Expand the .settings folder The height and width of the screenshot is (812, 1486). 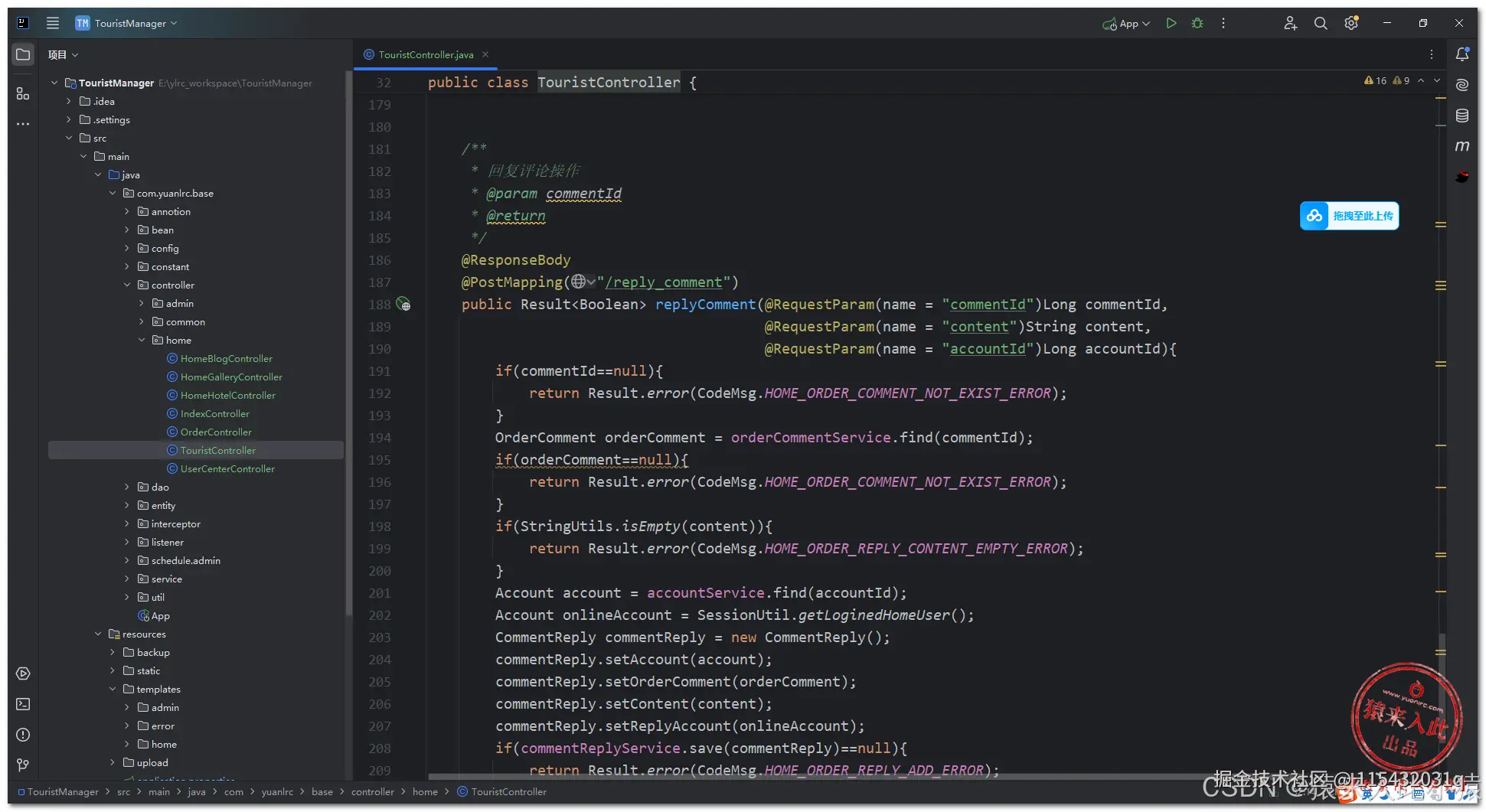[69, 119]
